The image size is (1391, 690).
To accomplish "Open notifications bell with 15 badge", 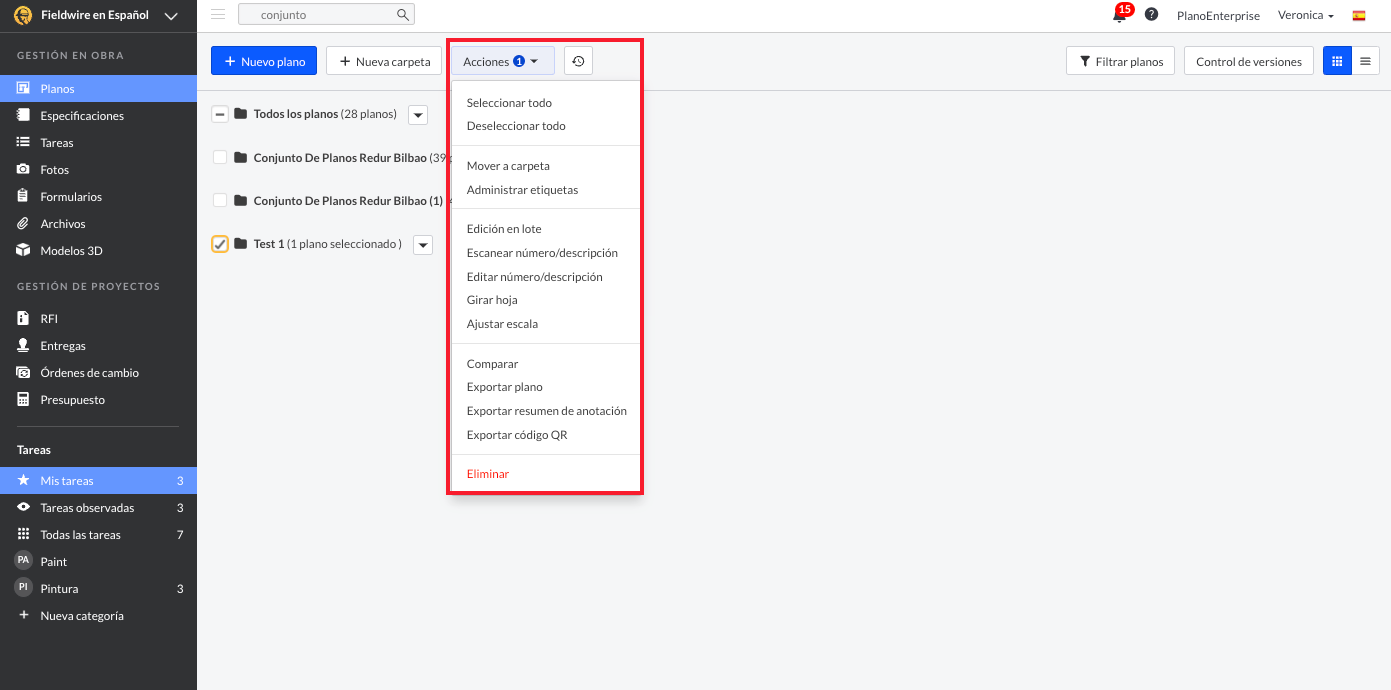I will [1120, 14].
